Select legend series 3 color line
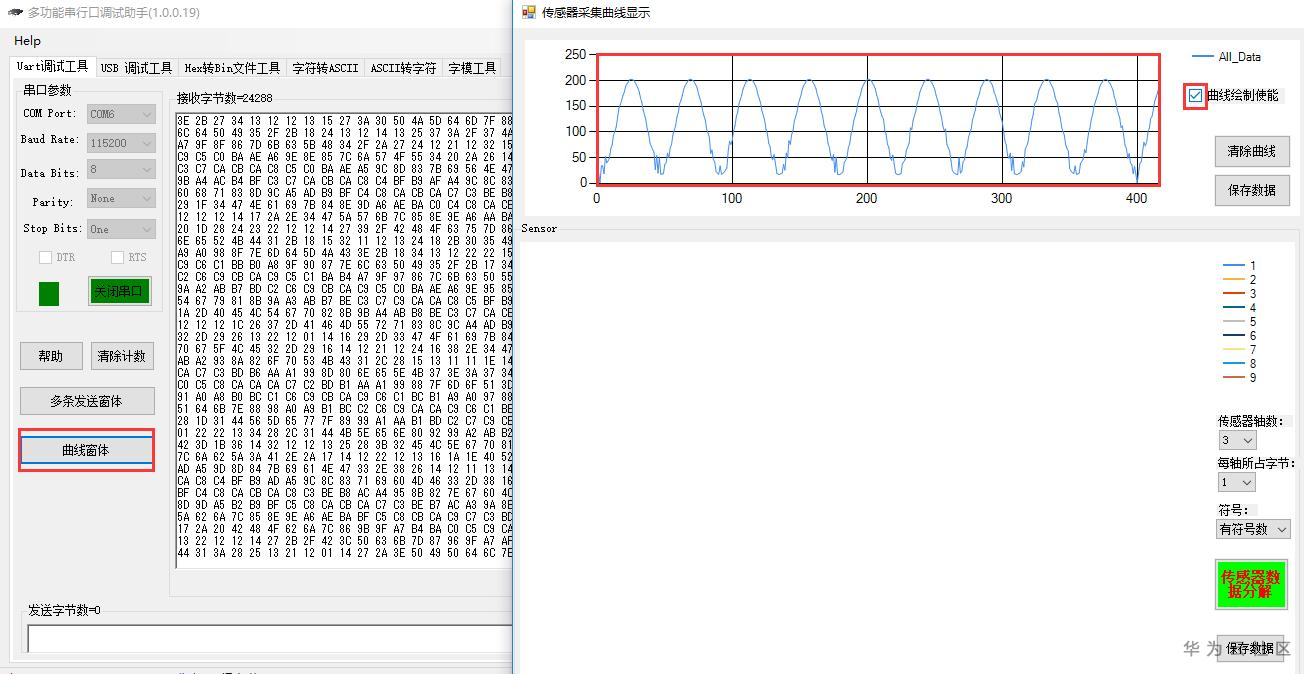The width and height of the screenshot is (1304, 674). tap(1233, 294)
